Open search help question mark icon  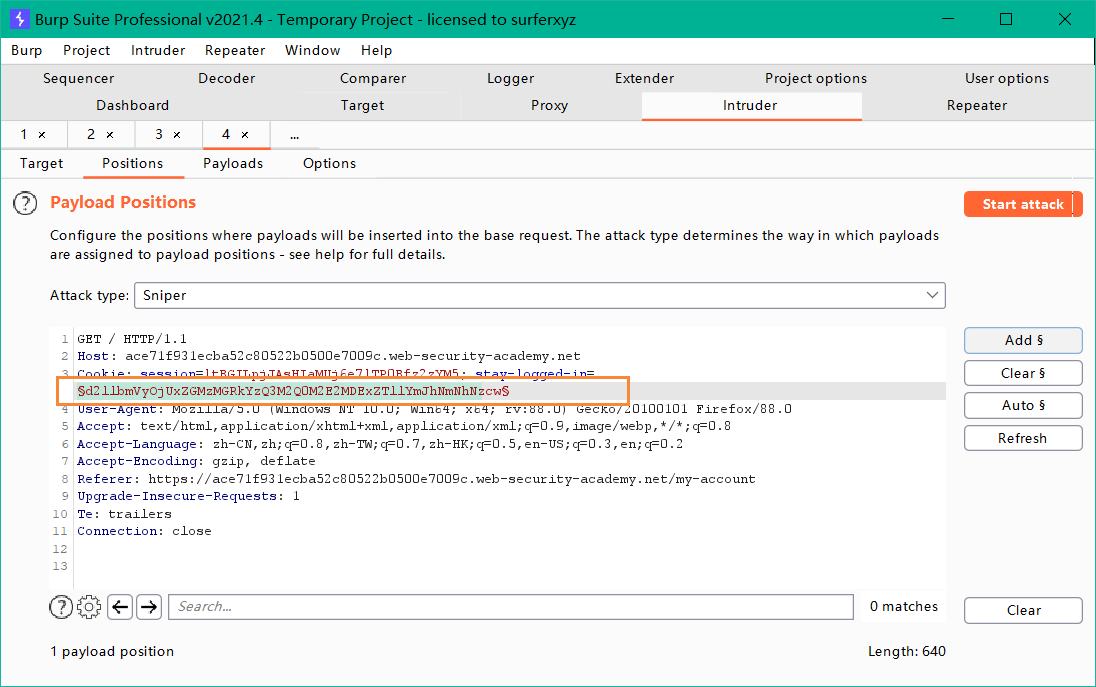click(x=61, y=607)
